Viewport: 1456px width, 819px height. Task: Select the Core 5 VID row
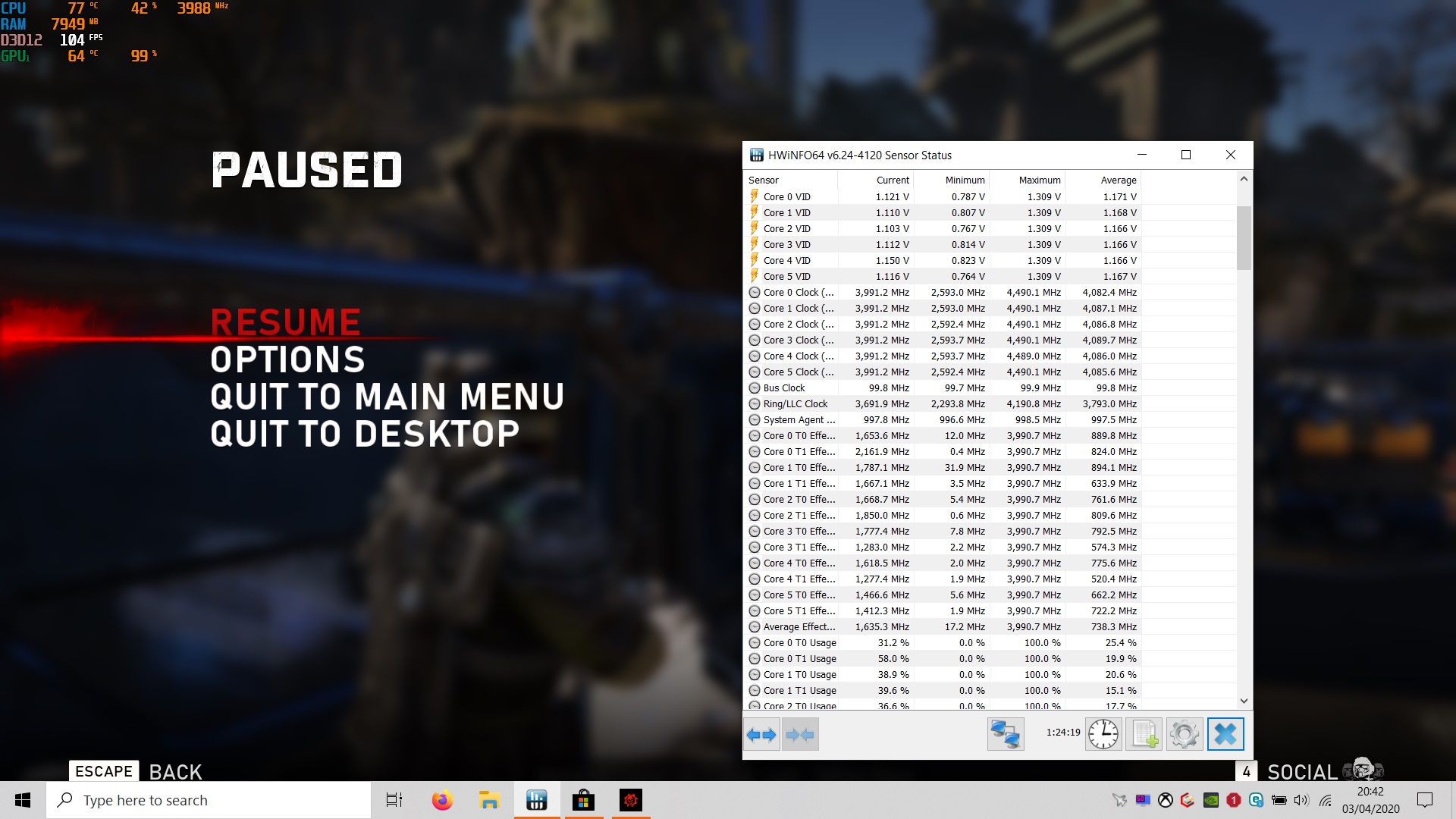(x=943, y=276)
